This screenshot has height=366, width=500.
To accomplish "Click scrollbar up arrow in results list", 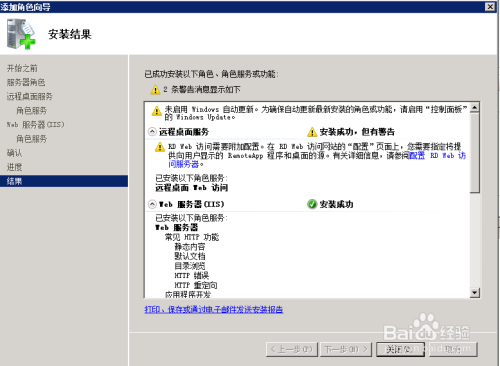I will [475, 107].
